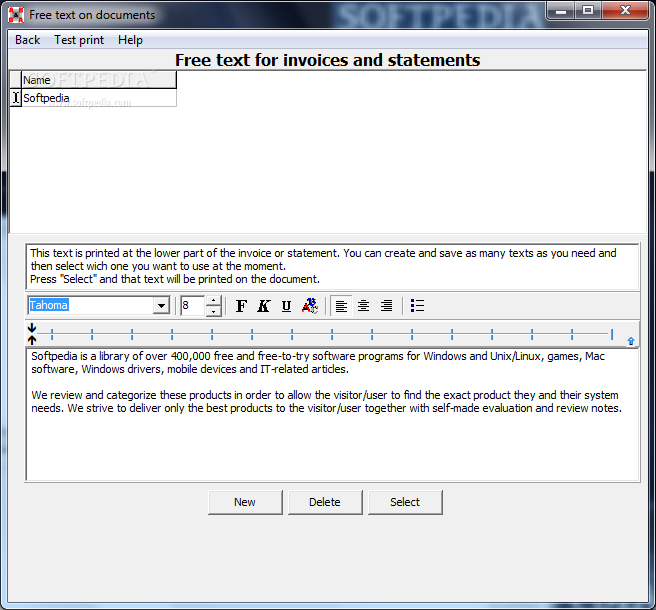656x610 pixels.
Task: Minimize the Free text on documents window
Action: [x=561, y=10]
